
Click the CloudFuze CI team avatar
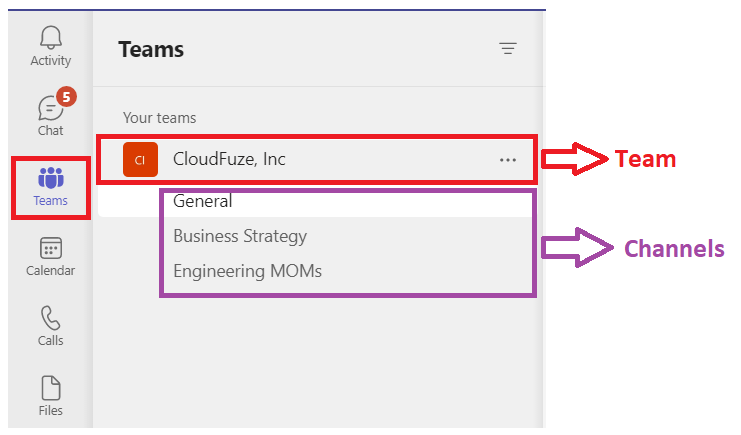(140, 160)
